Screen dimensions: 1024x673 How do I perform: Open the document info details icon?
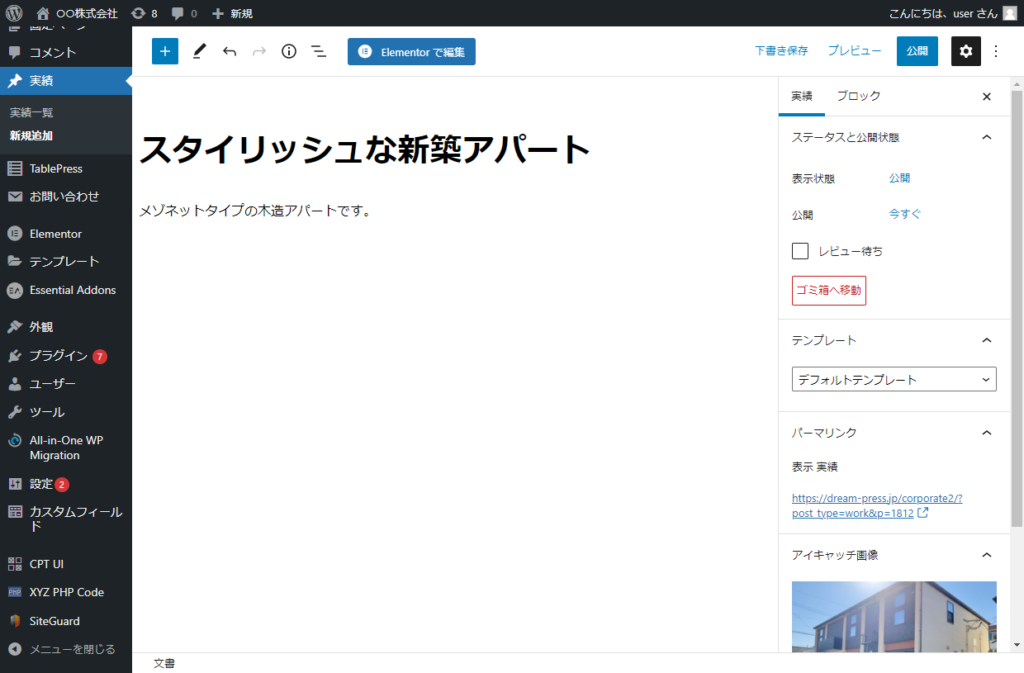click(289, 51)
